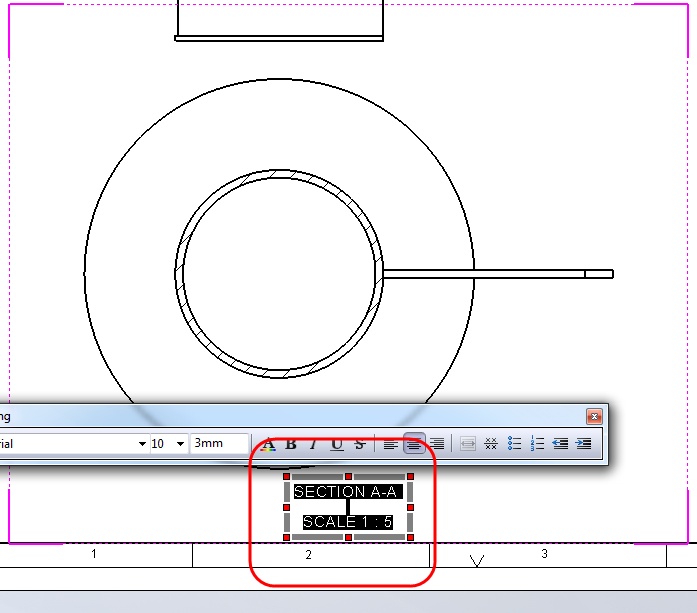The height and width of the screenshot is (613, 697).
Task: Toggle bold formatting
Action: [291, 444]
